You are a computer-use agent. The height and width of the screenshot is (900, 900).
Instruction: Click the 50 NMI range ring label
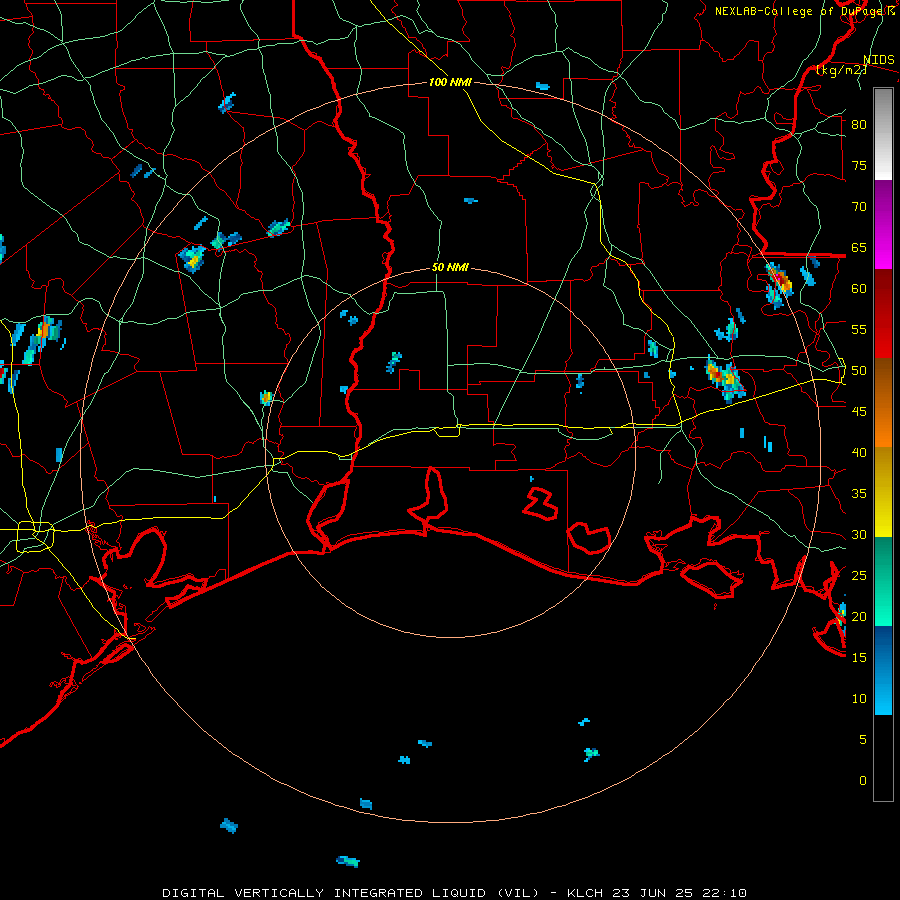tap(450, 267)
